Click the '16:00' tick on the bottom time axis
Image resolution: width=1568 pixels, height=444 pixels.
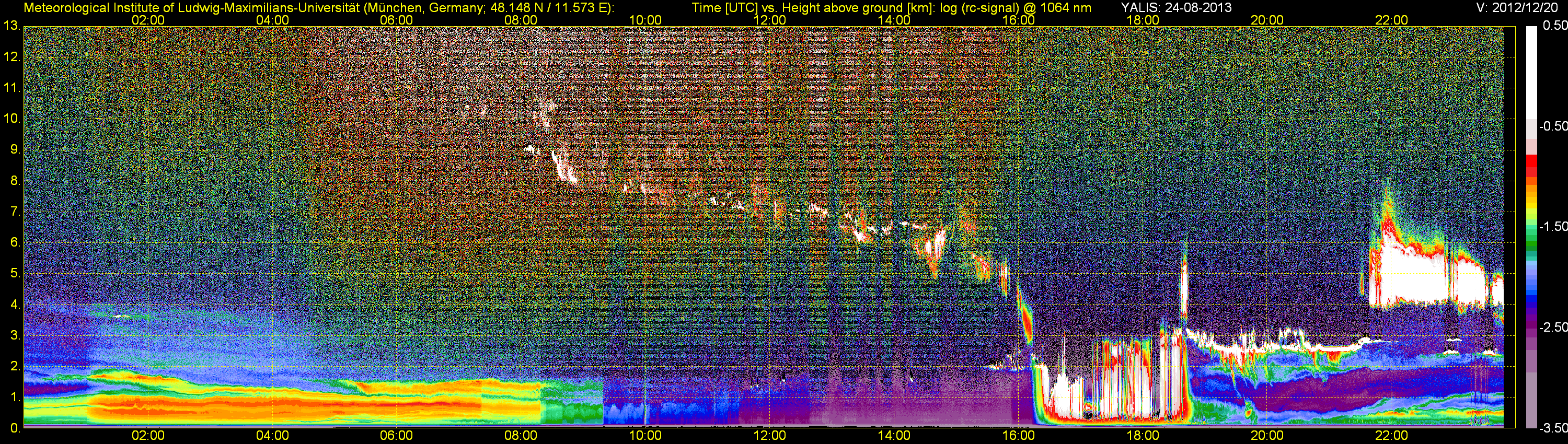[1018, 436]
